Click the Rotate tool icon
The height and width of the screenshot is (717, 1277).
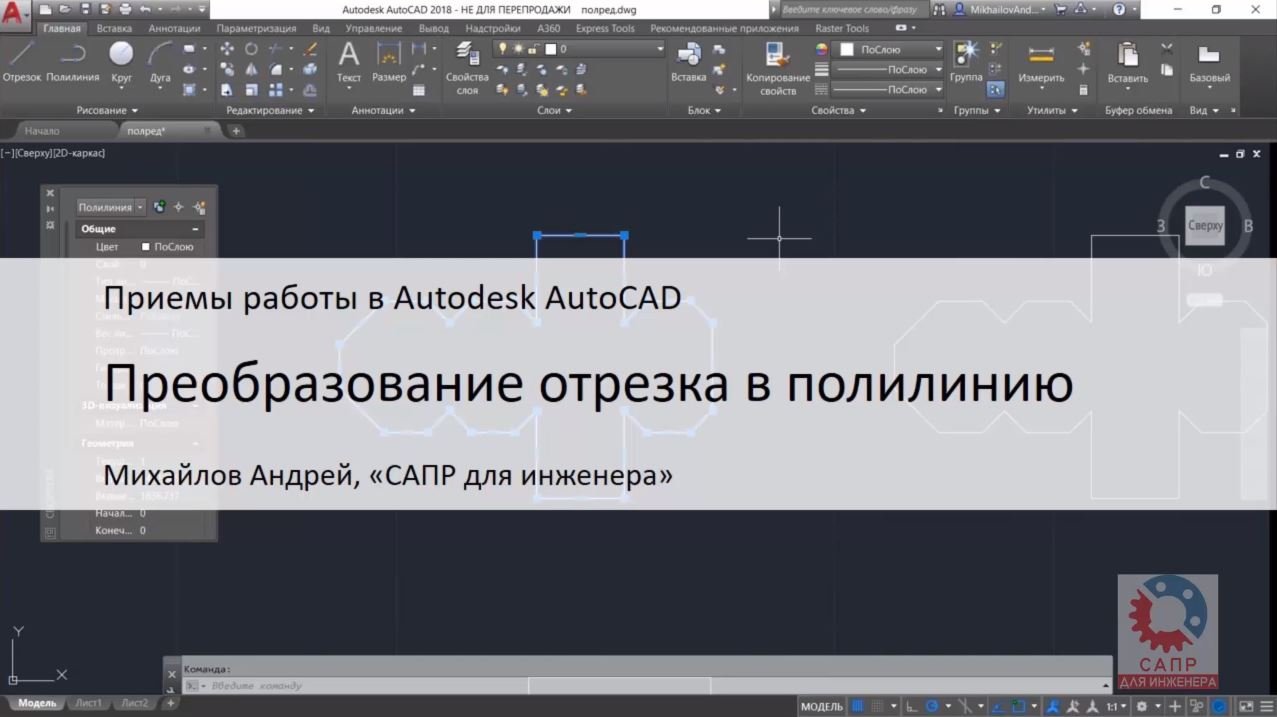(x=251, y=49)
